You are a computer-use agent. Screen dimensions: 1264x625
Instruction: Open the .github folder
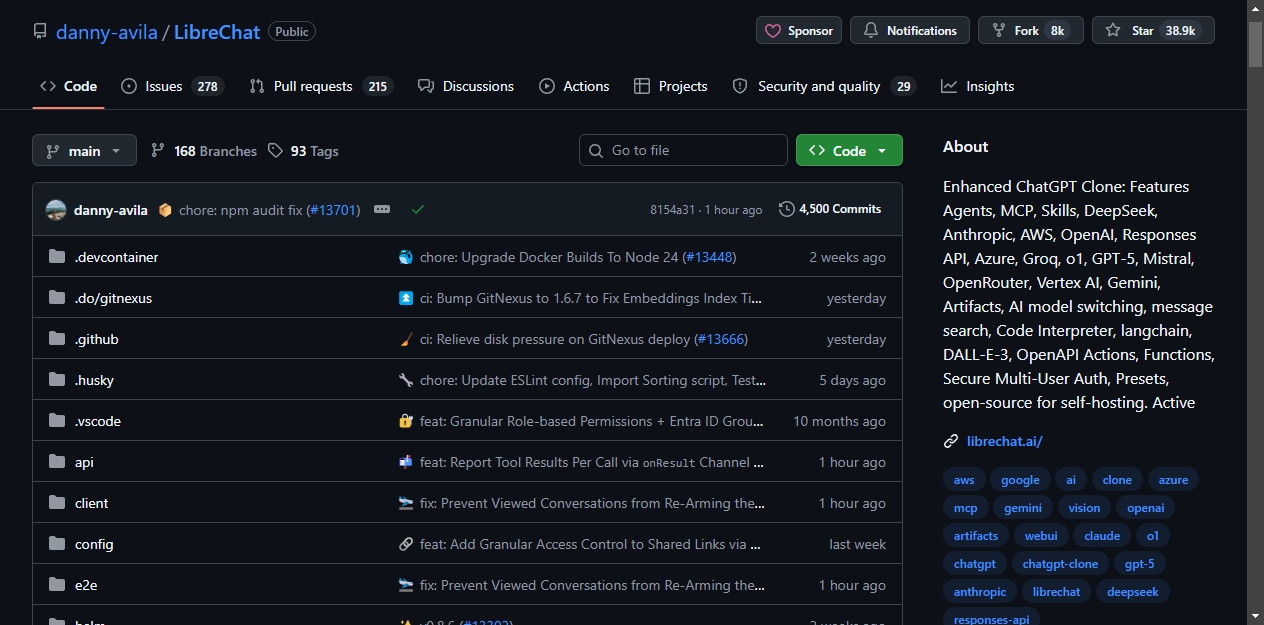pos(96,339)
